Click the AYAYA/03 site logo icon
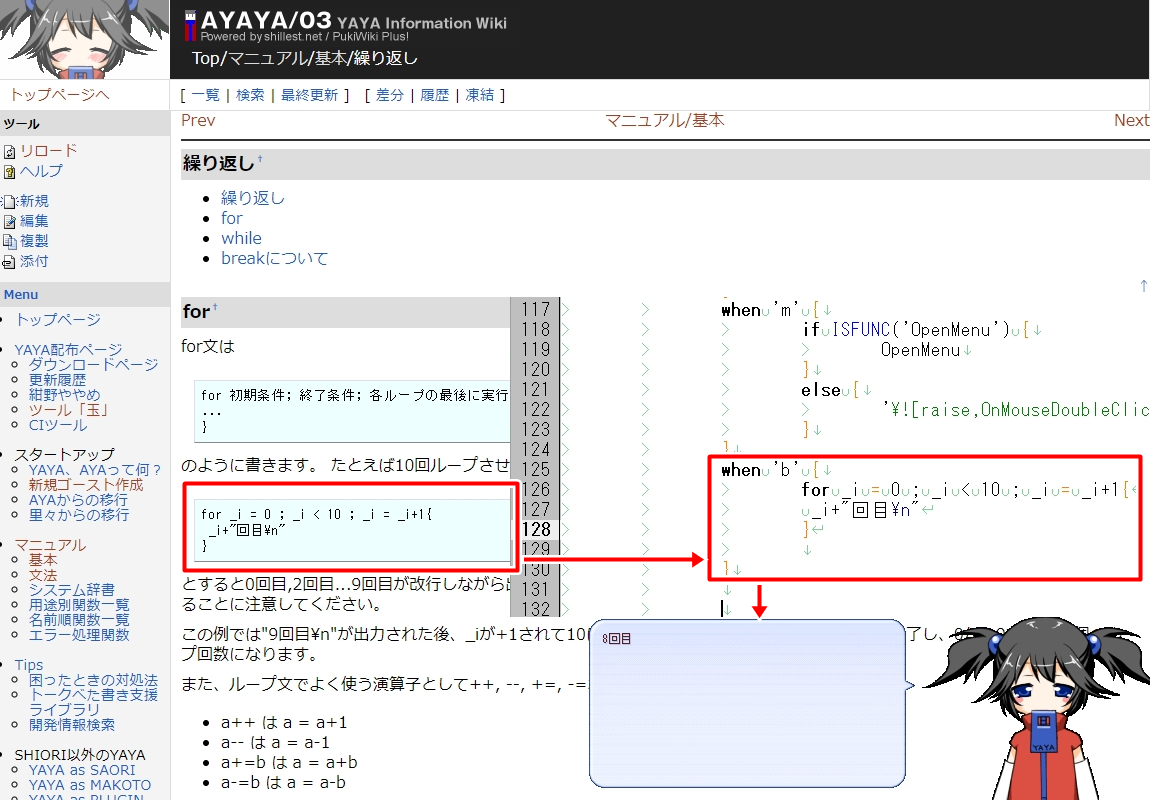This screenshot has height=800, width=1150. tap(191, 26)
